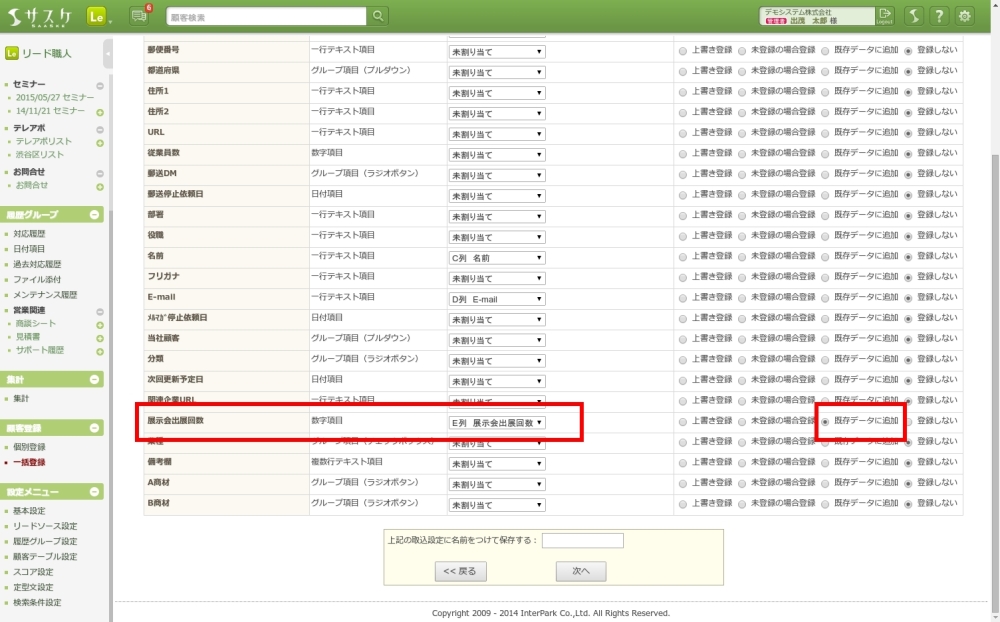Image resolution: width=1000 pixels, height=622 pixels.
Task: Open 基本設定 in the settings menu
Action: tap(29, 511)
